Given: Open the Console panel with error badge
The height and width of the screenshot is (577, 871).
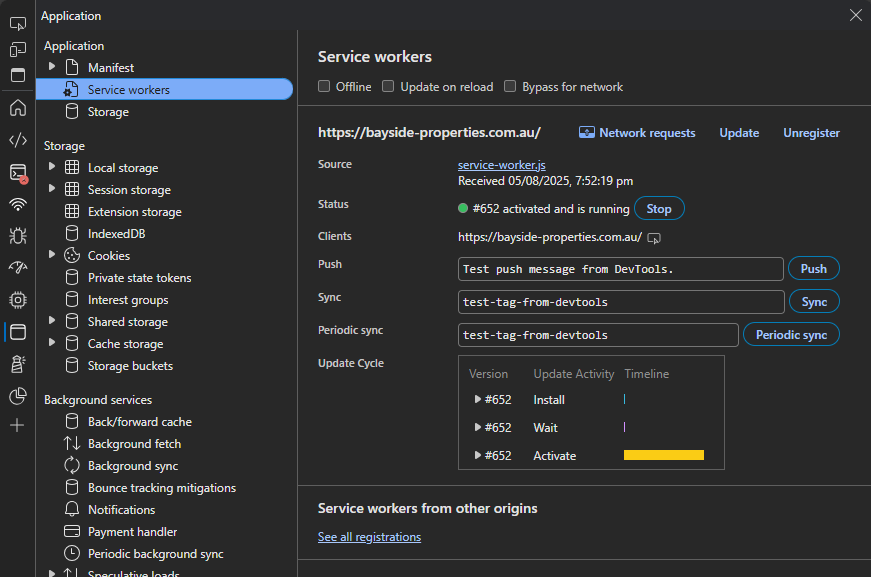Looking at the screenshot, I should pos(18,173).
